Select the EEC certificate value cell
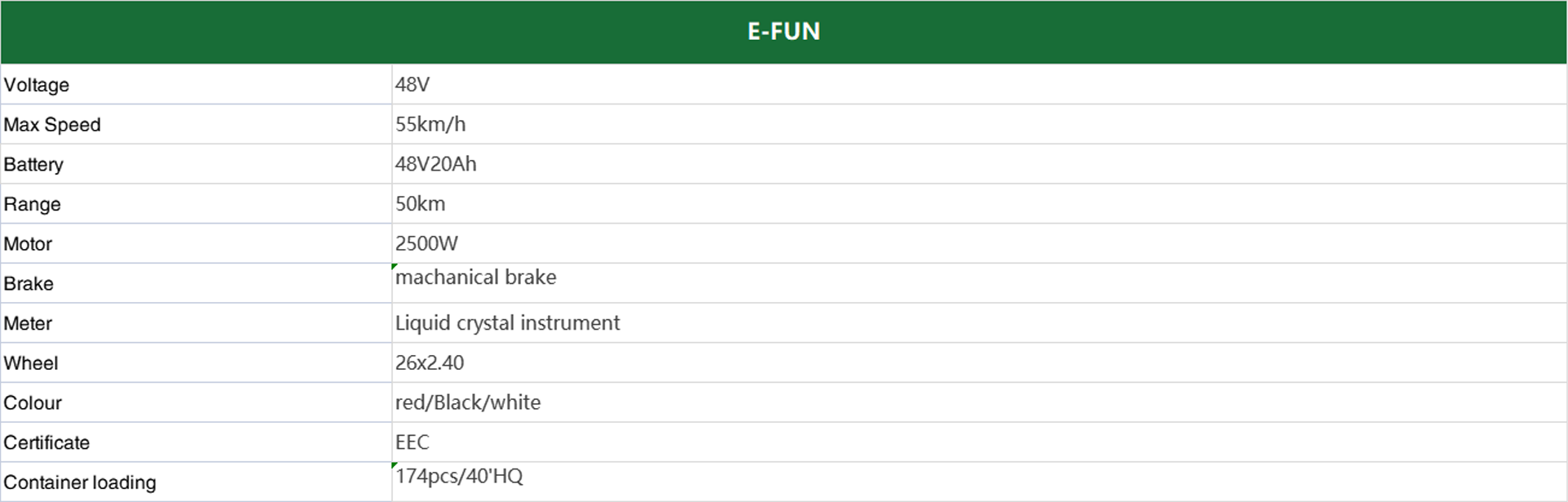This screenshot has height=502, width=1568. click(x=979, y=442)
